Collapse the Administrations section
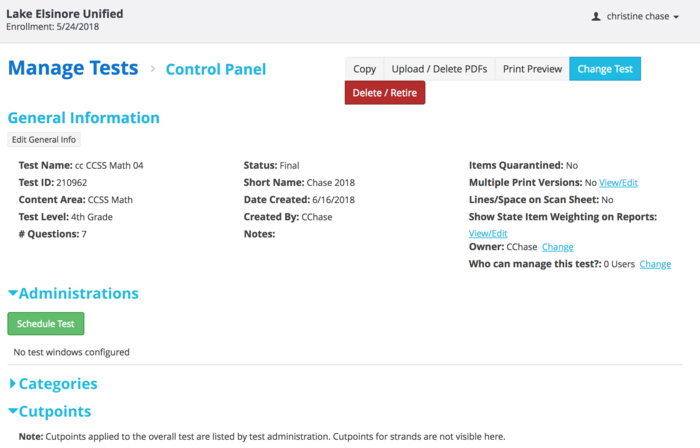The width and height of the screenshot is (700, 448). coord(73,293)
